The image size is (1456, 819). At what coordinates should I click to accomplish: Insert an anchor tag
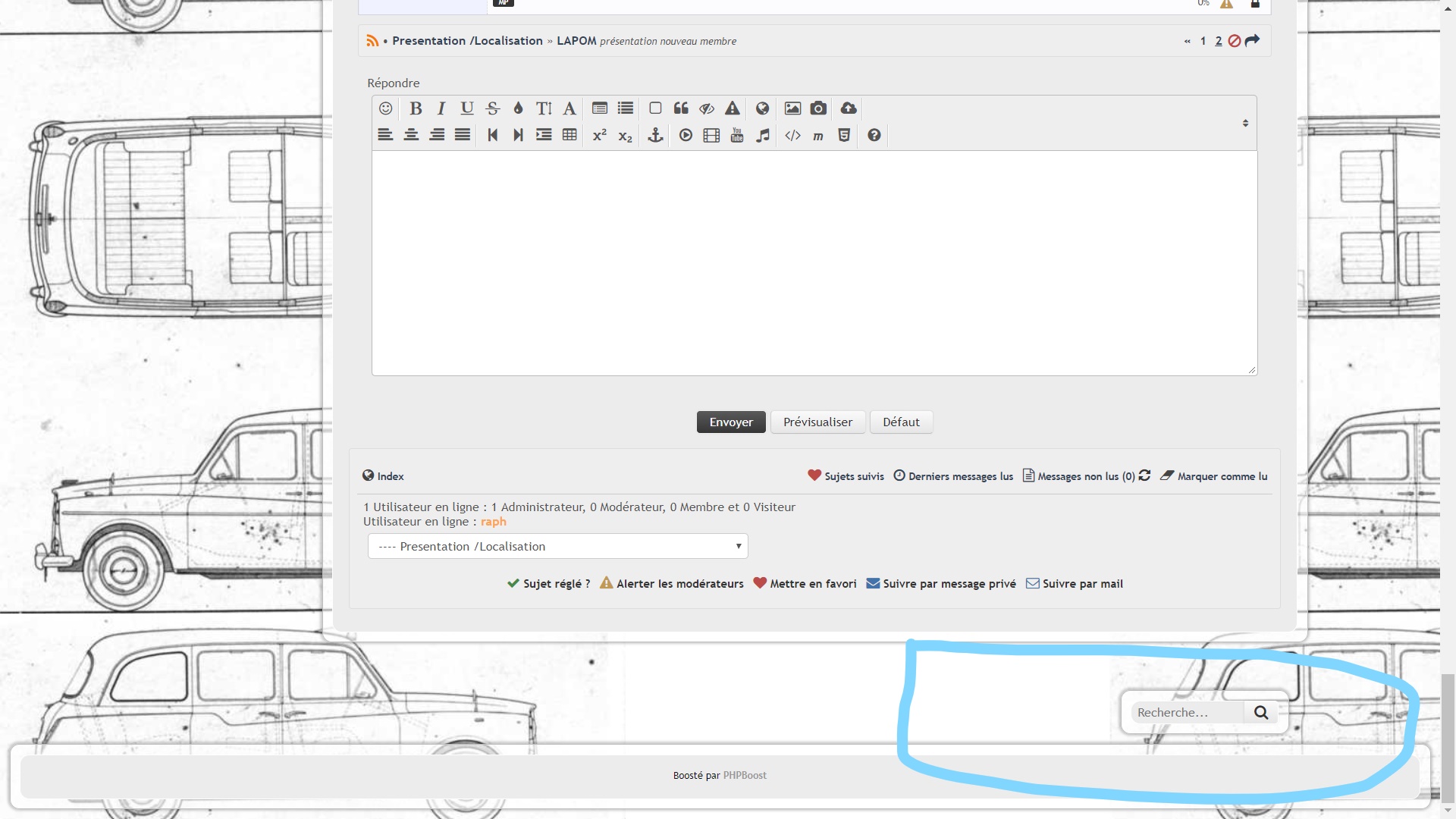(656, 135)
